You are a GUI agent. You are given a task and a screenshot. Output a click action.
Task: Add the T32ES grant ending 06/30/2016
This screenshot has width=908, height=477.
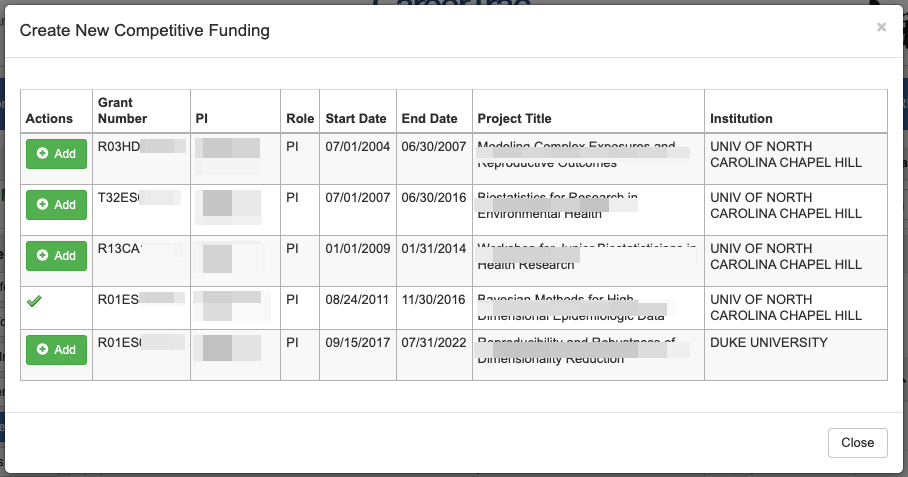click(x=56, y=205)
